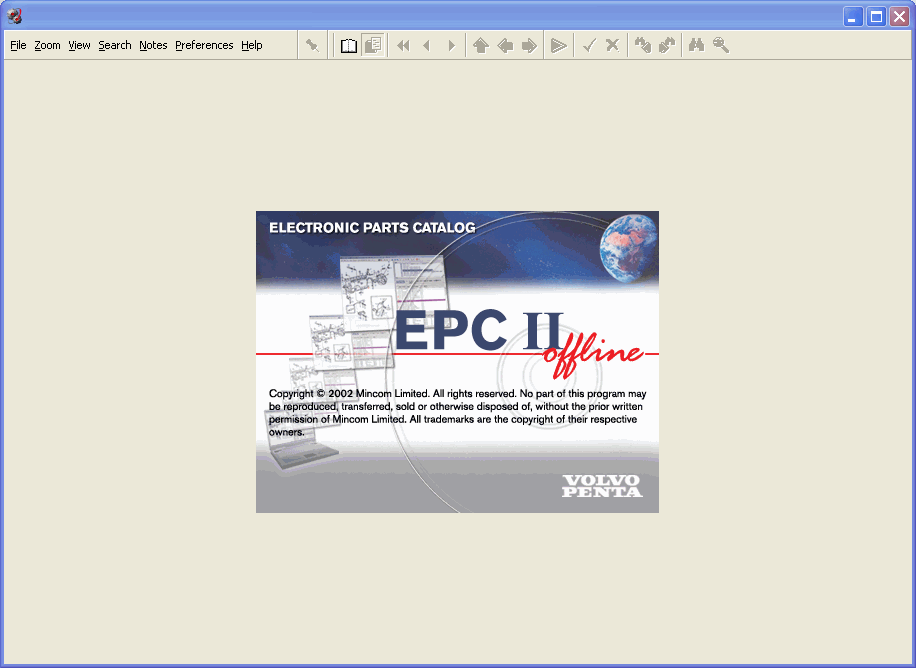The height and width of the screenshot is (668, 916).
Task: Open the Zoom menu
Action: [47, 45]
